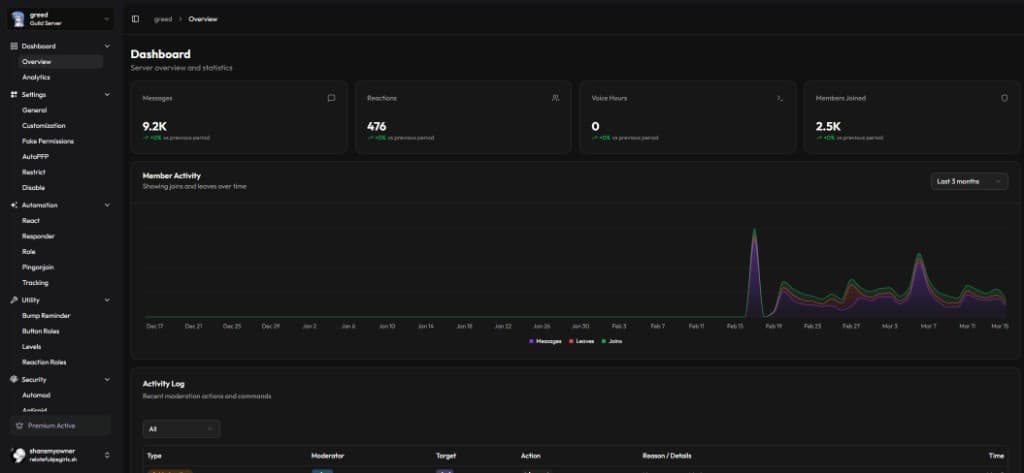
Task: Open the Levels page
Action: coord(31,347)
